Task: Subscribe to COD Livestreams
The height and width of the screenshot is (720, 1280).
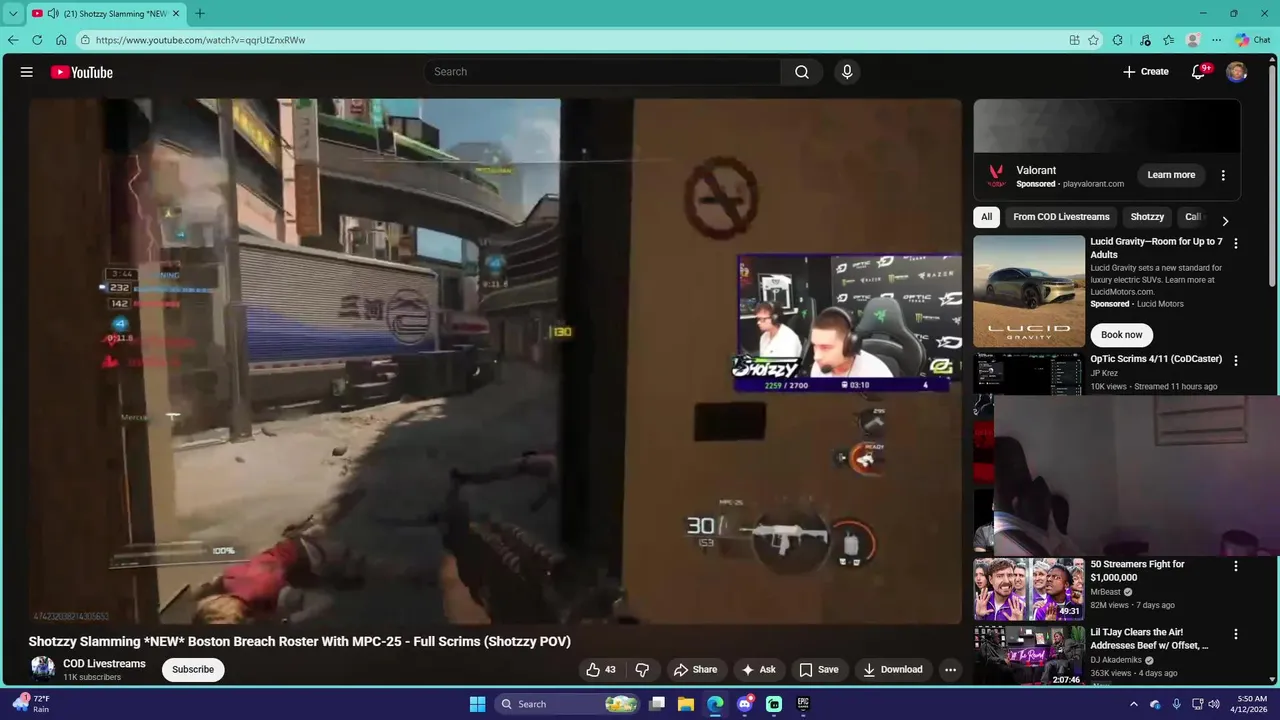Action: point(193,670)
